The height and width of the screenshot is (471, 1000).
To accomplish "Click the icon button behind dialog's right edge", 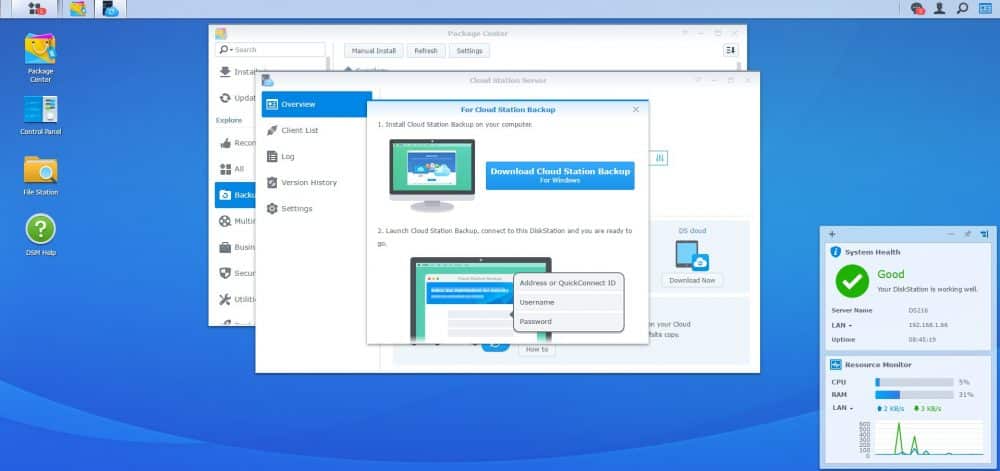I will pos(660,158).
